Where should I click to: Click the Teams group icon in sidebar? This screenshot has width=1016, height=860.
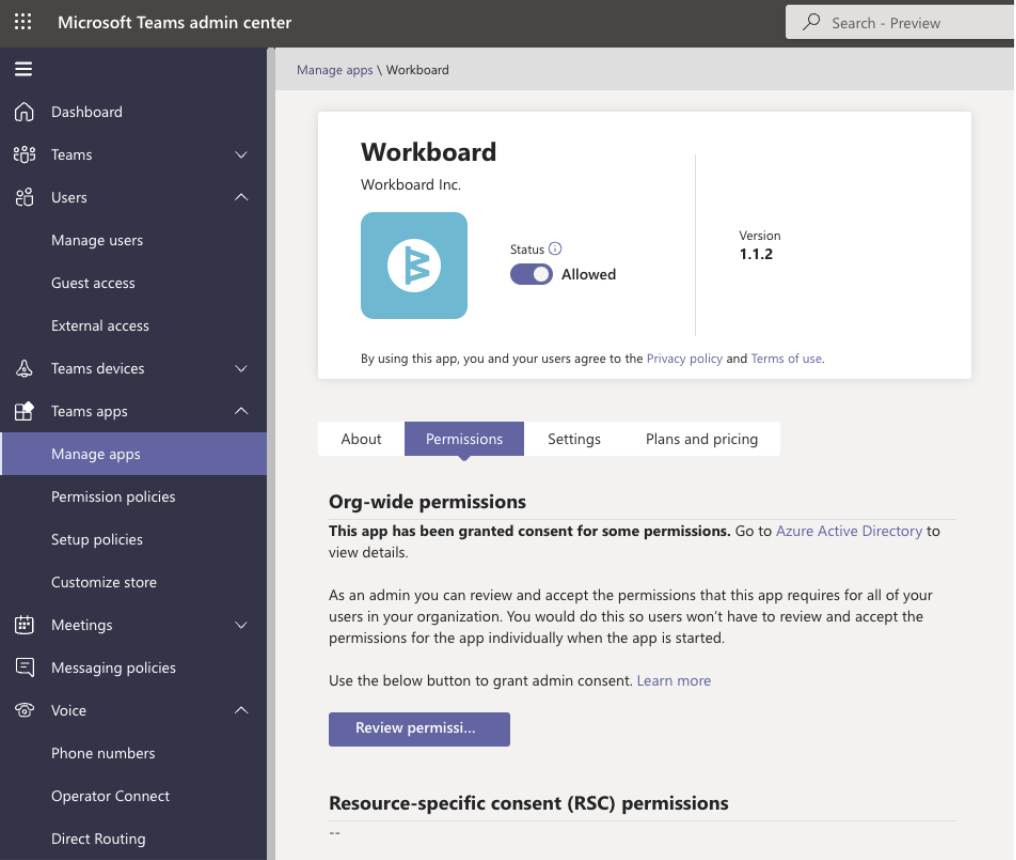[24, 154]
